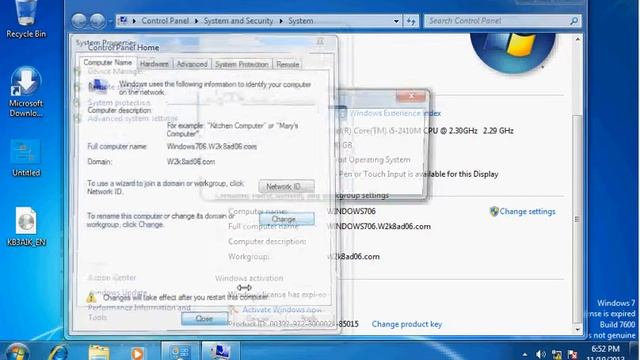640x360 pixels.
Task: Click Activate Windows now link
Action: click(x=282, y=310)
